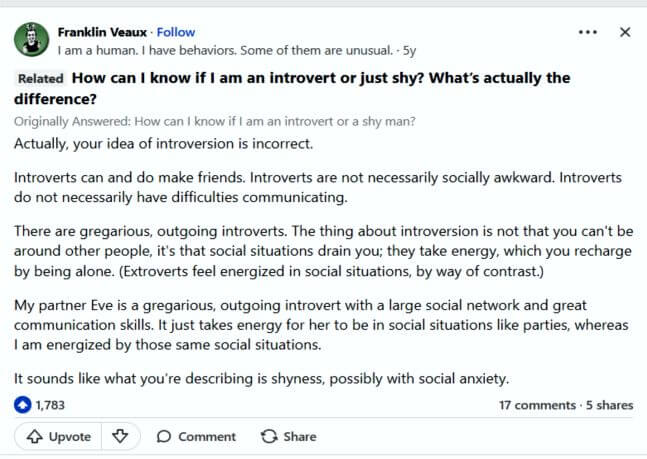This screenshot has height=459, width=647.
Task: Open Franklin Veaux's profile avatar
Action: click(31, 40)
